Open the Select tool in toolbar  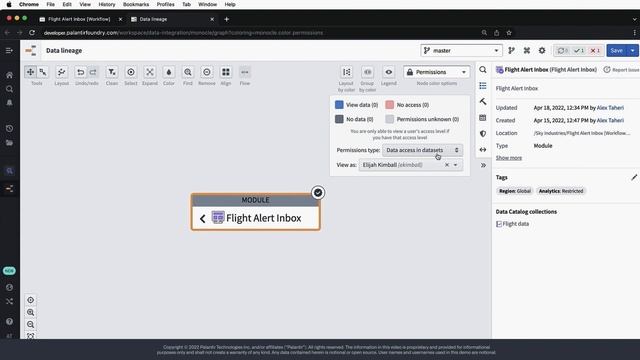[131, 72]
